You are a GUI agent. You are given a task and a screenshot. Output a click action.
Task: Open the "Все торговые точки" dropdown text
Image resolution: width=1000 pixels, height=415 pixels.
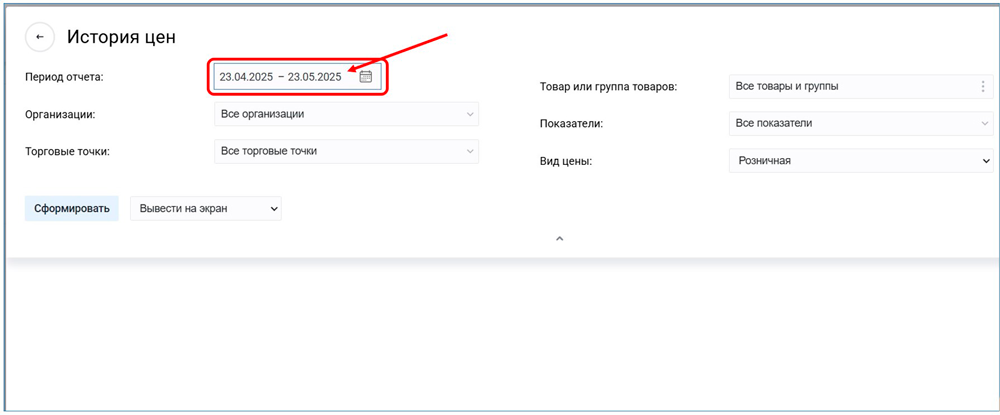click(268, 151)
